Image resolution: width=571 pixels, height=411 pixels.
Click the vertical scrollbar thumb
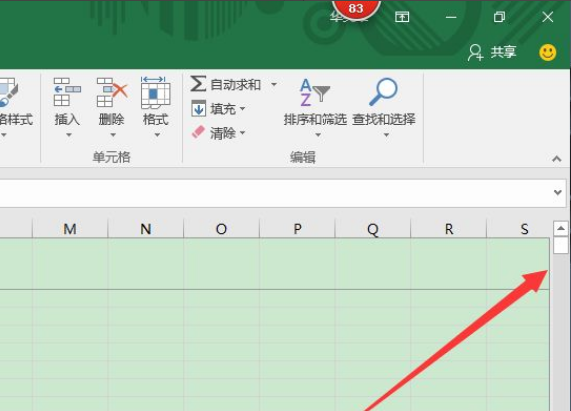561,245
